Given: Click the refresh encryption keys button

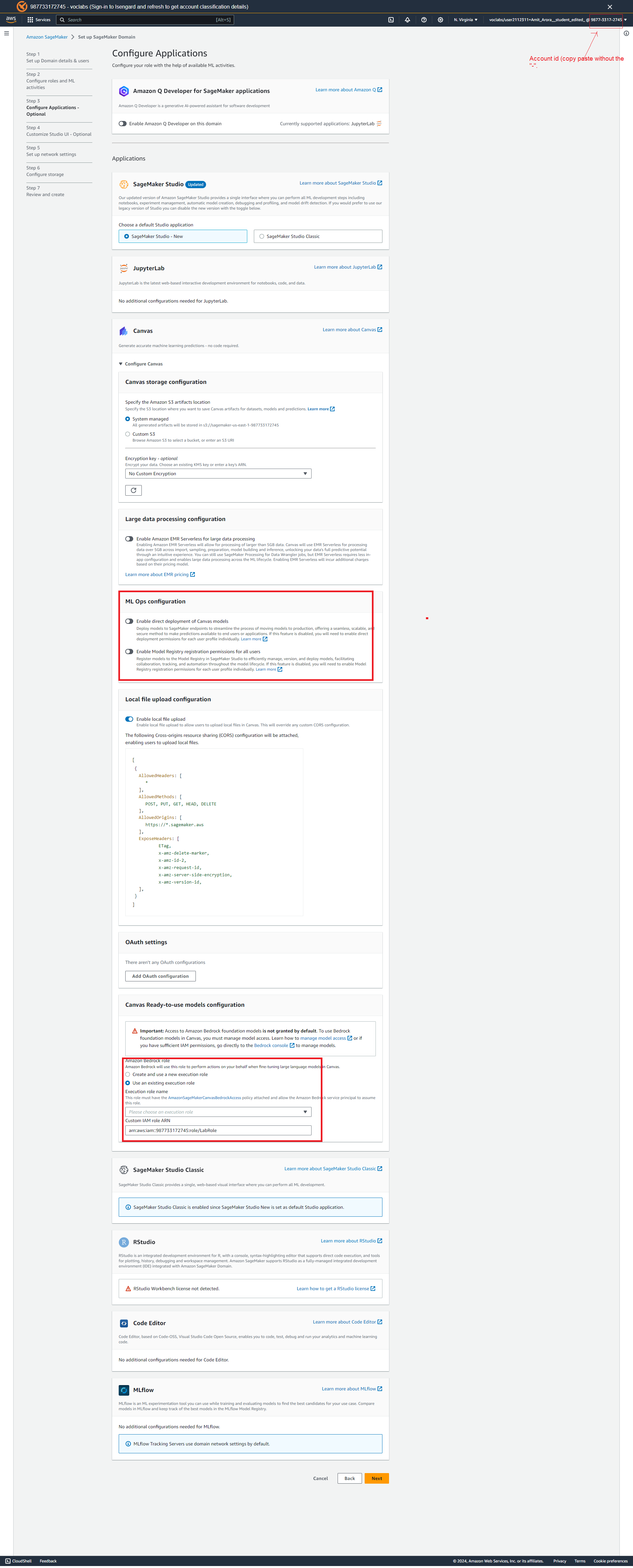Looking at the screenshot, I should (x=134, y=490).
